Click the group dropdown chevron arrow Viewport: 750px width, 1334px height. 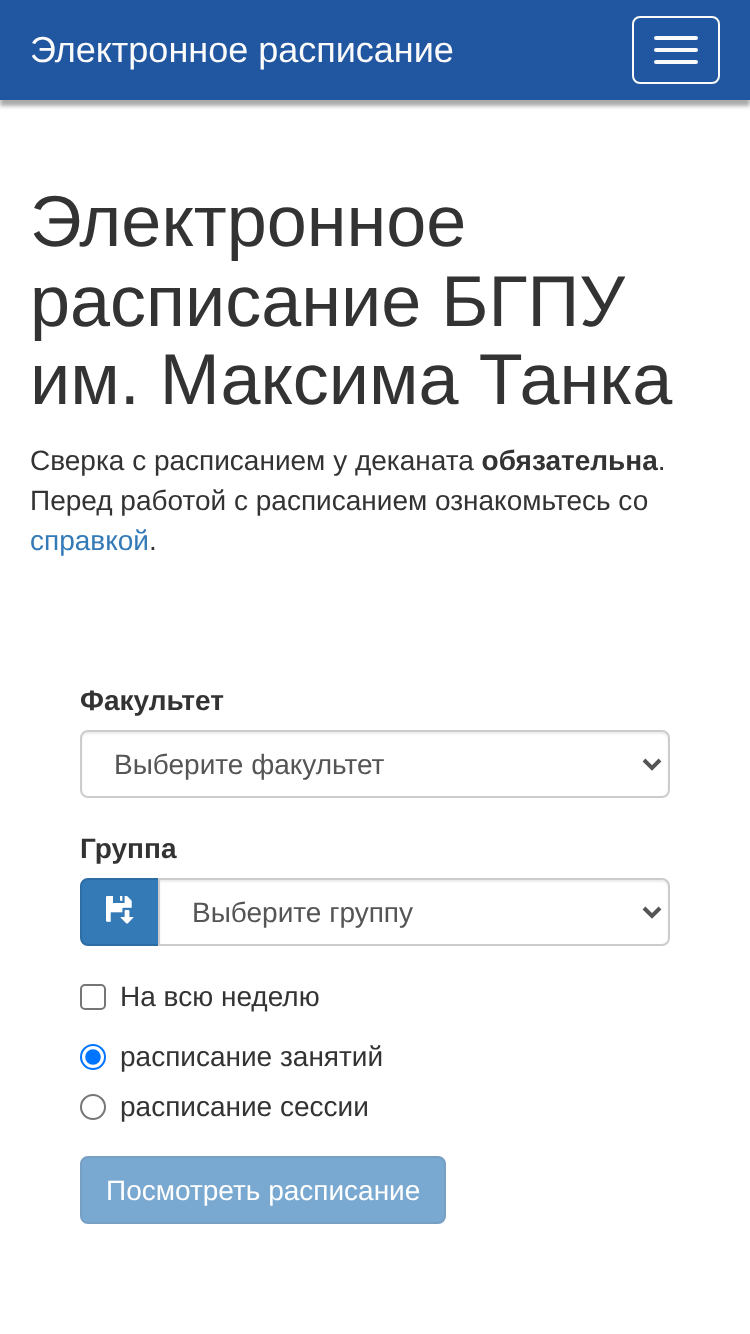pos(652,913)
